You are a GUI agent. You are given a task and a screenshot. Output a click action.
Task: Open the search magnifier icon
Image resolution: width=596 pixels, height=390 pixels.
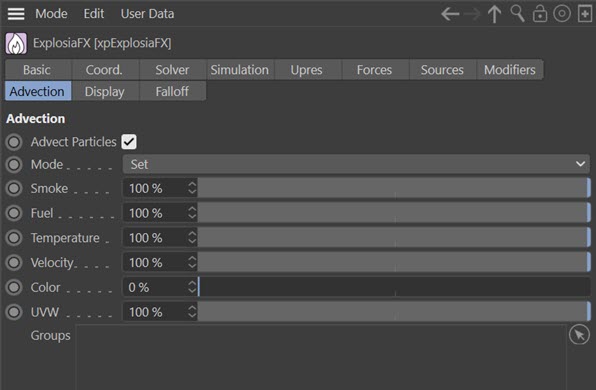(x=517, y=14)
